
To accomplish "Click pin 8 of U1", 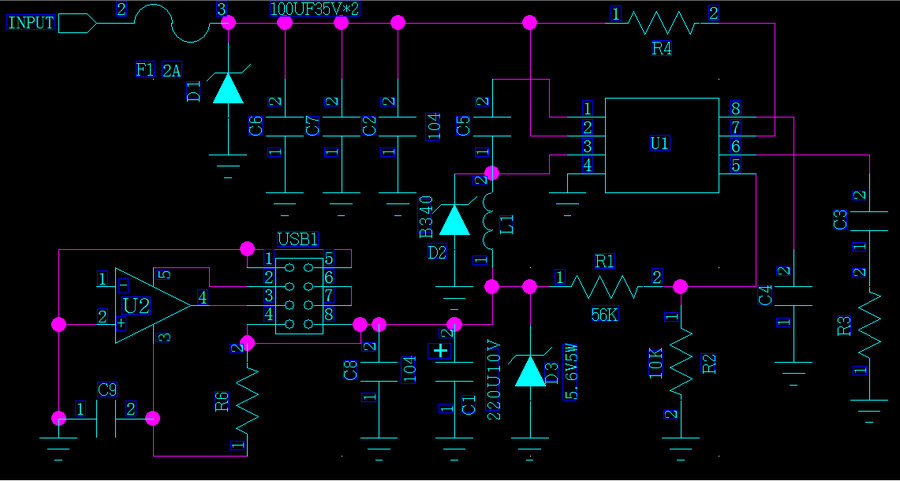I will (x=735, y=108).
